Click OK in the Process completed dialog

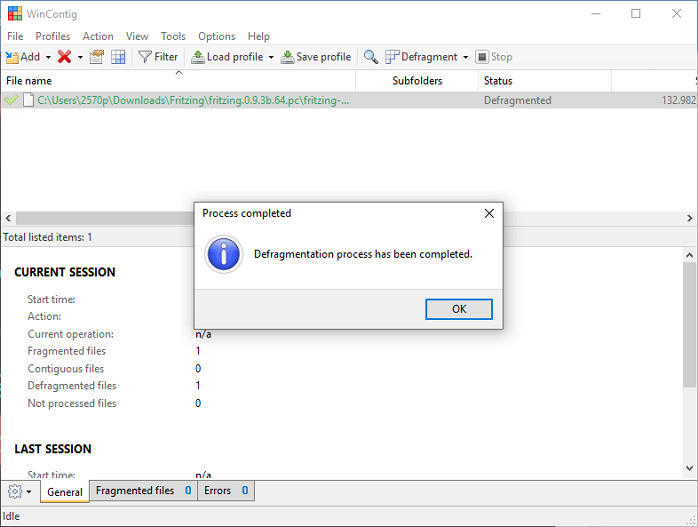click(x=459, y=309)
